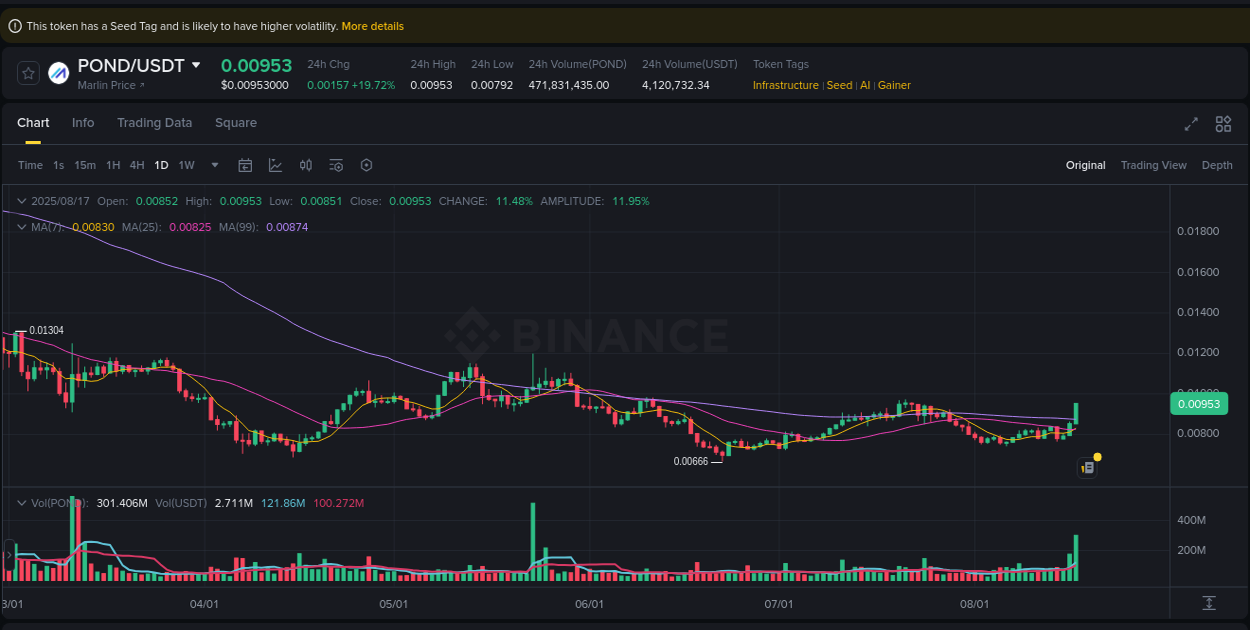Switch chart to Trading View mode
This screenshot has height=630, width=1250.
point(1153,164)
